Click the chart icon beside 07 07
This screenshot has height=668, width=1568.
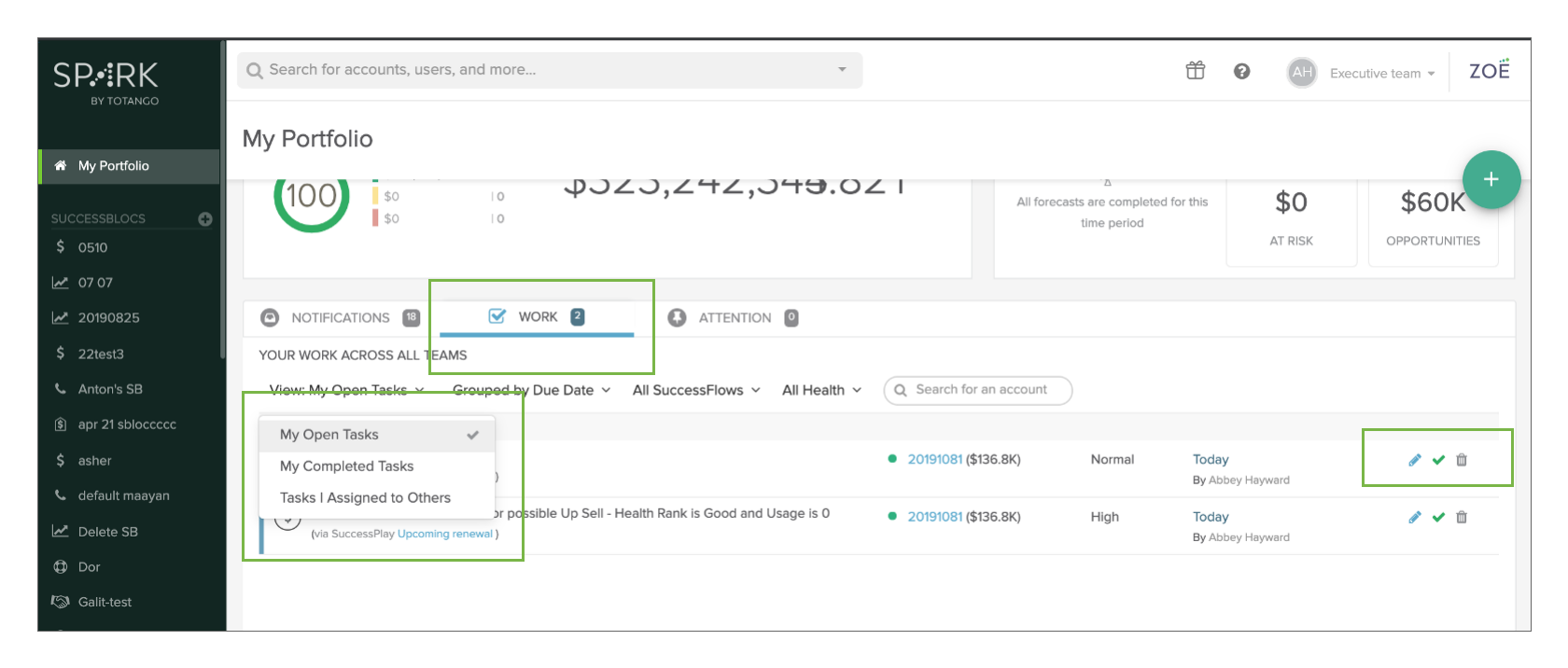(x=61, y=282)
